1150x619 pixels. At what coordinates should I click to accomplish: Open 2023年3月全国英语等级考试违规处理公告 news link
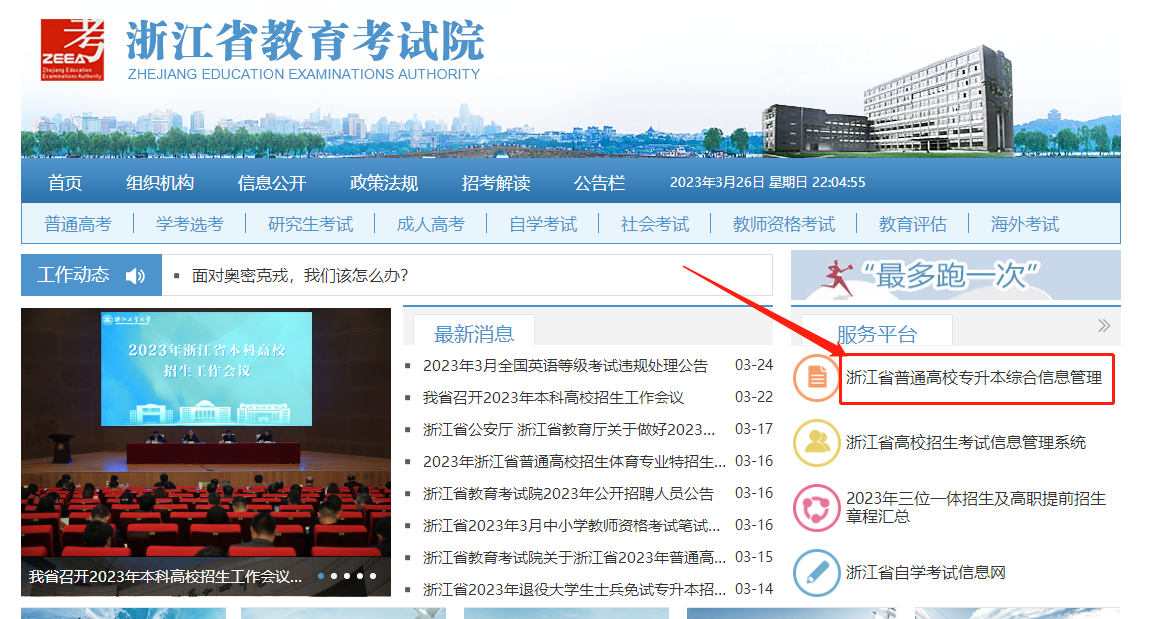tap(565, 366)
